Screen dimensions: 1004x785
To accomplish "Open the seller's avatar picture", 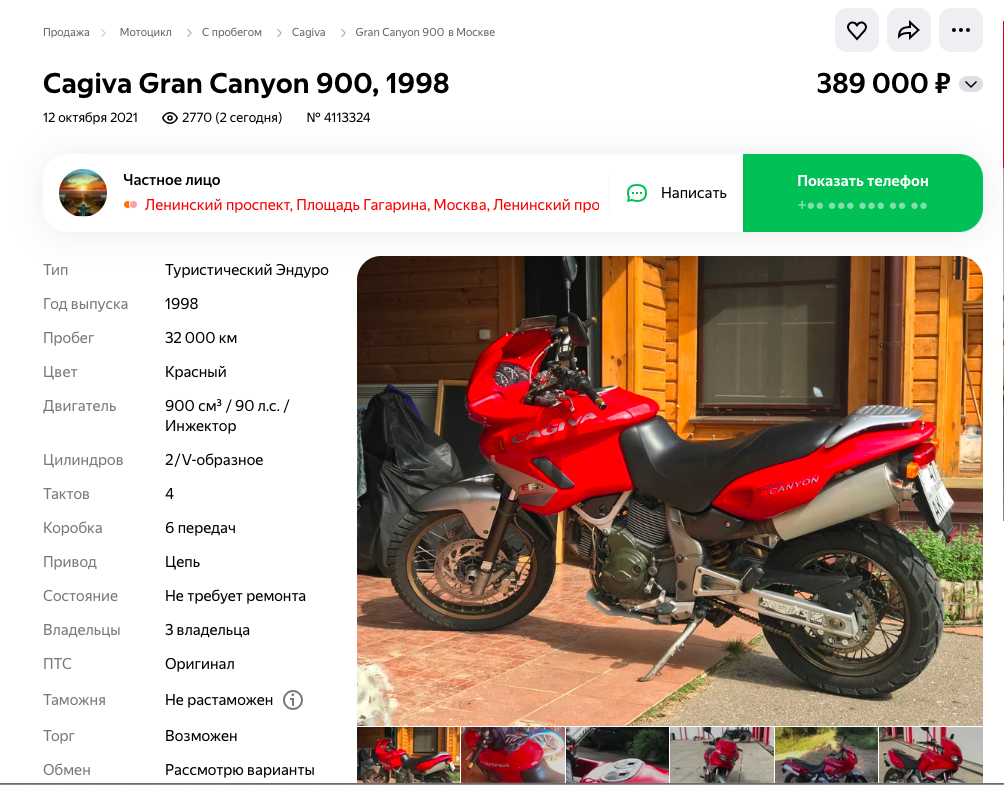I will click(x=83, y=193).
